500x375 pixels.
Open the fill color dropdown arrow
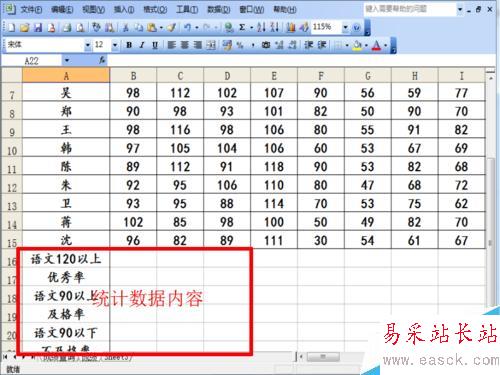[x=366, y=45]
